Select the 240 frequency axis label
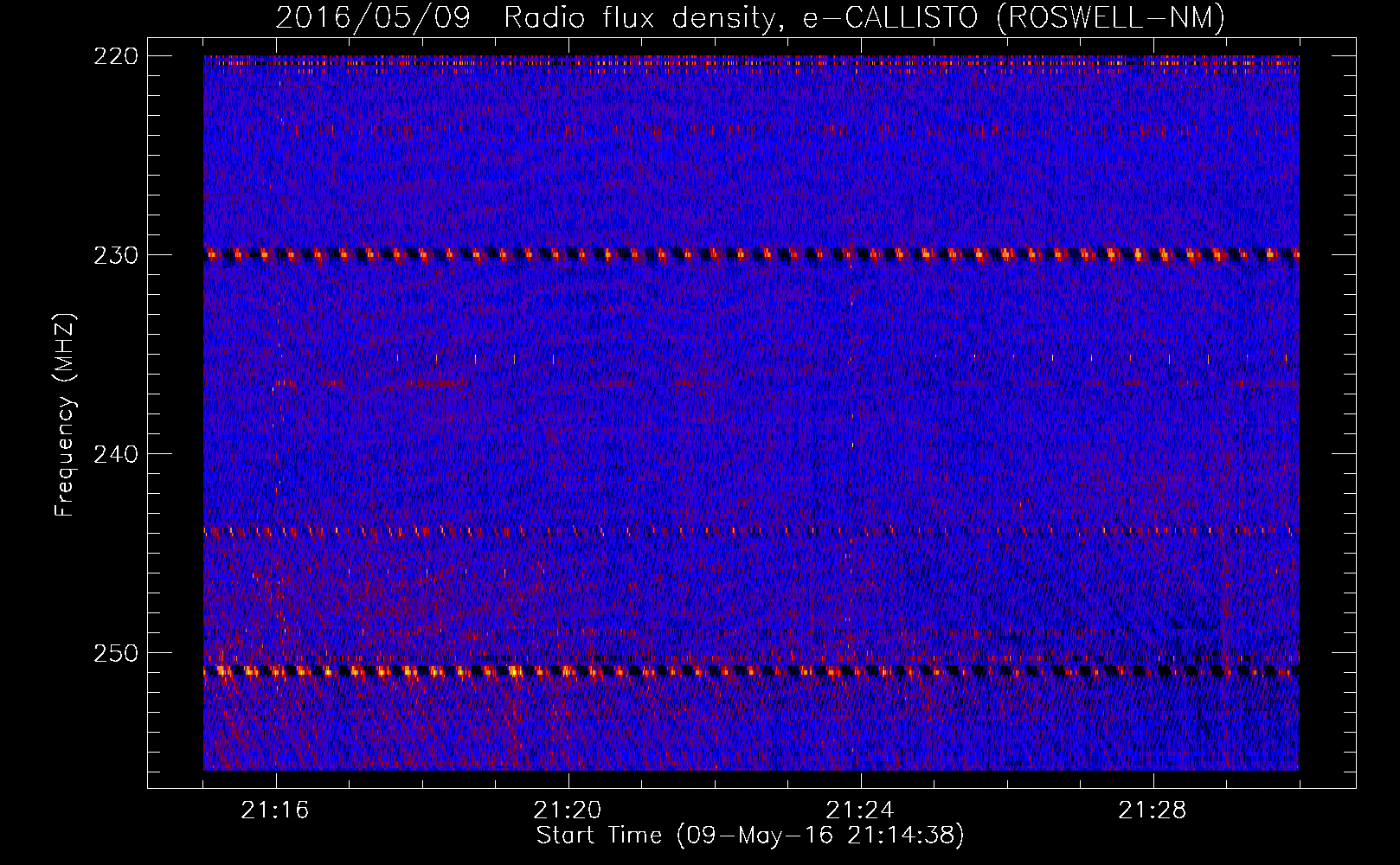This screenshot has width=1400, height=865. coord(115,454)
